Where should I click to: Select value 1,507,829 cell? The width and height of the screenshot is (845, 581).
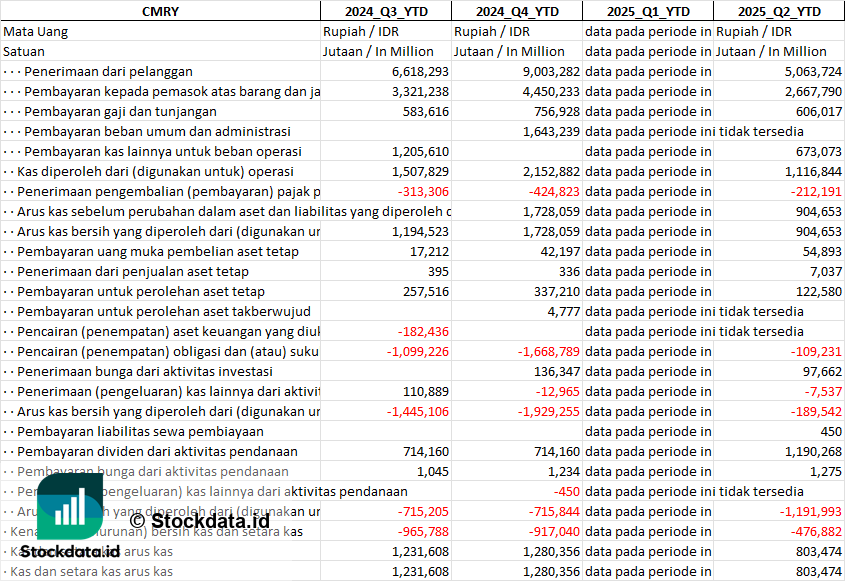pyautogui.click(x=386, y=171)
